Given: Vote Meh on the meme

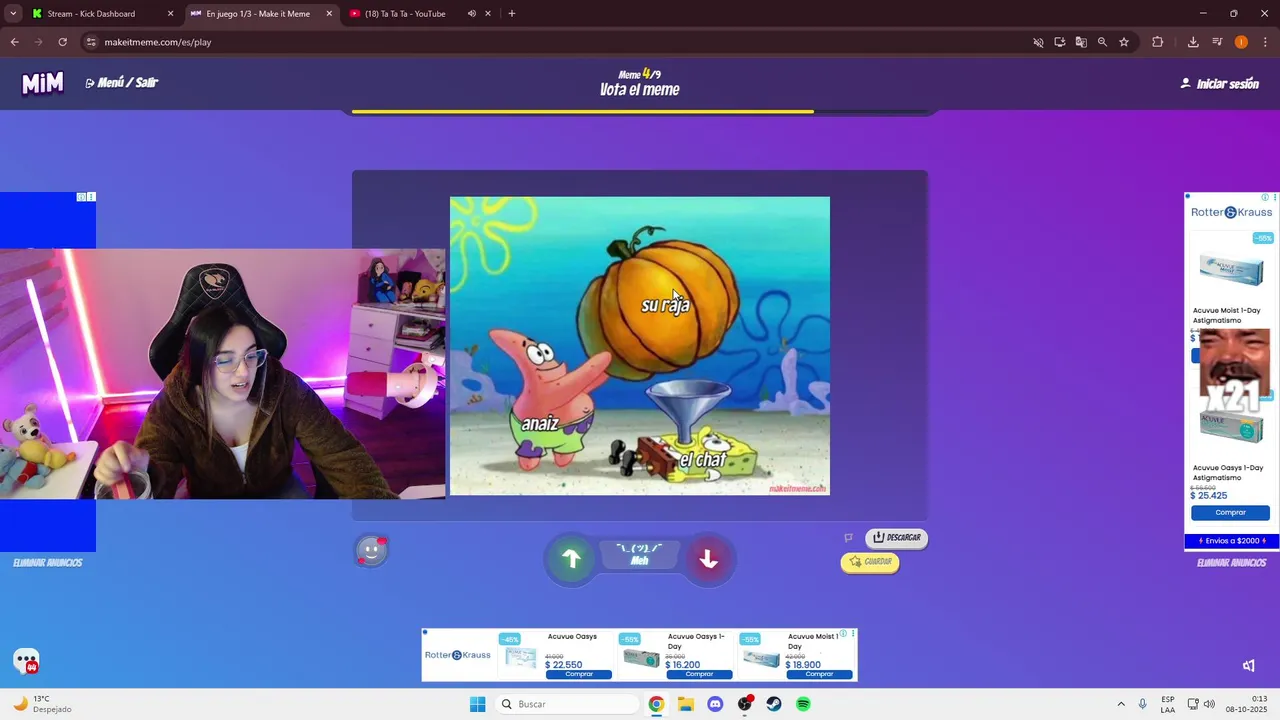Looking at the screenshot, I should click(x=640, y=555).
